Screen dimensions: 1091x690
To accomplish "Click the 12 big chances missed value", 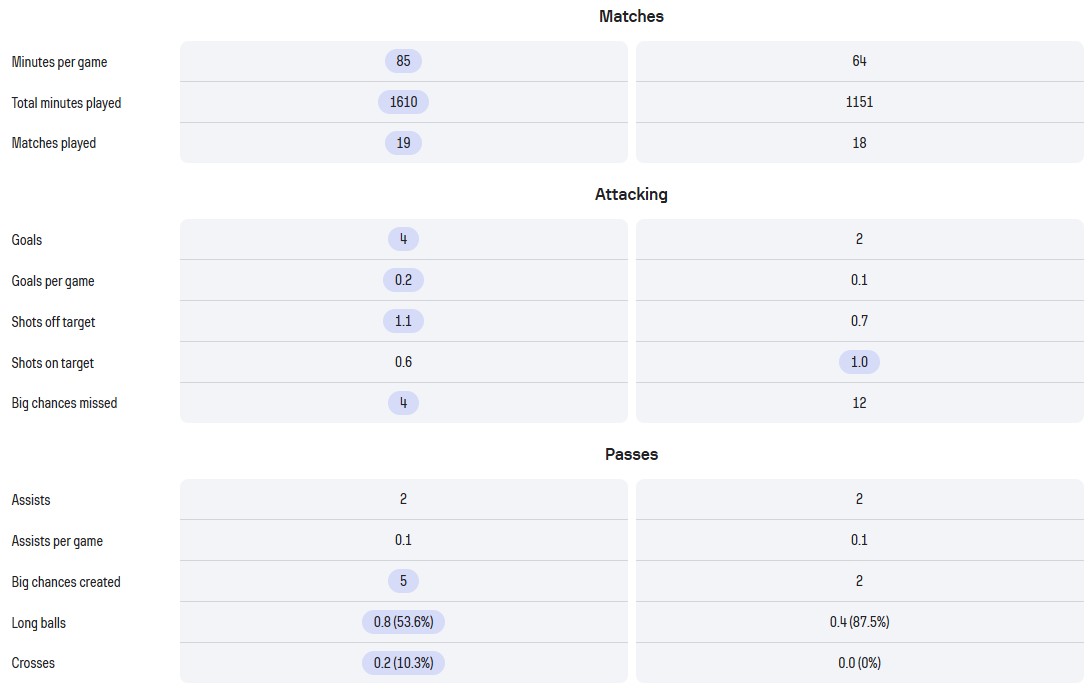I will click(x=859, y=403).
